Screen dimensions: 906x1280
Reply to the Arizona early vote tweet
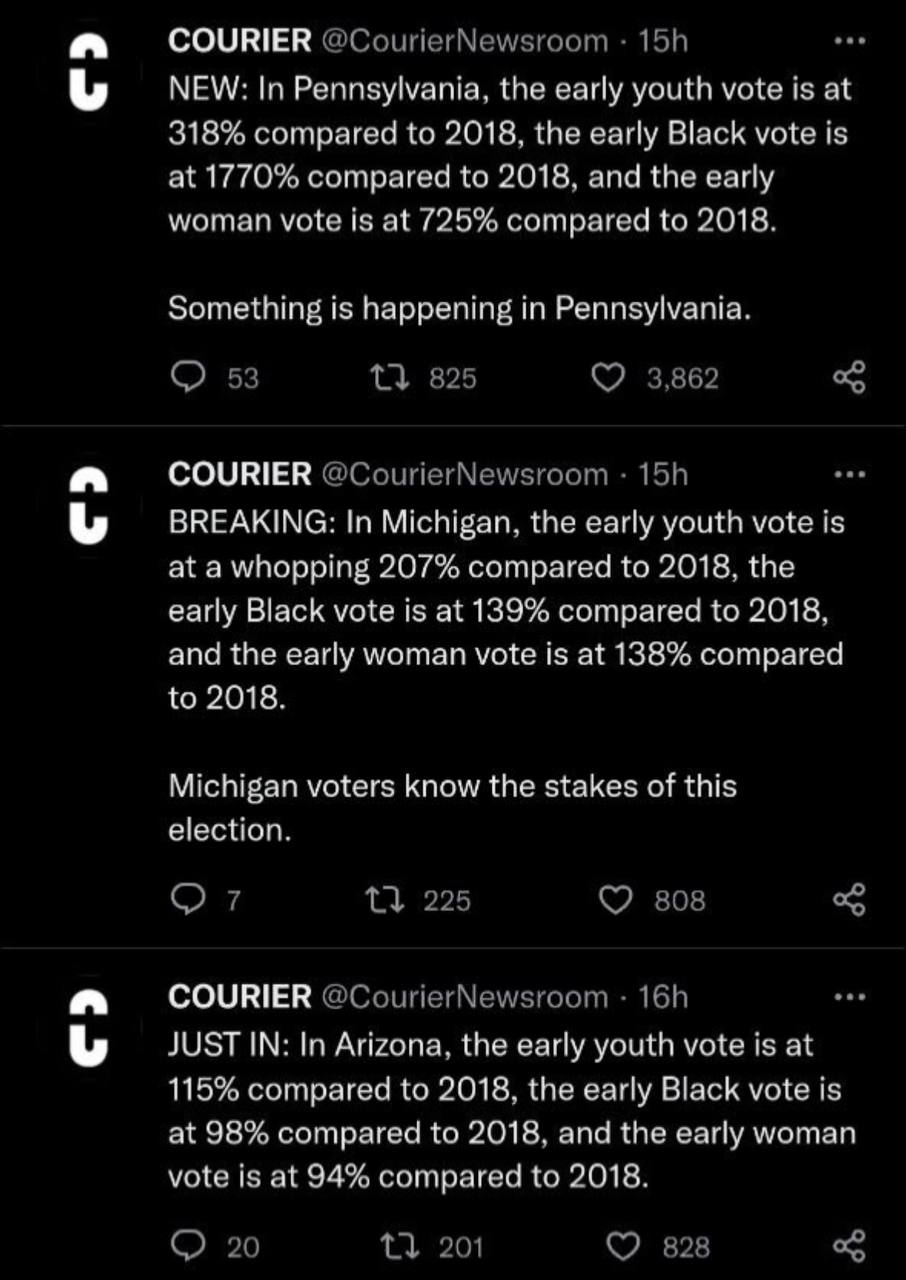(186, 1246)
